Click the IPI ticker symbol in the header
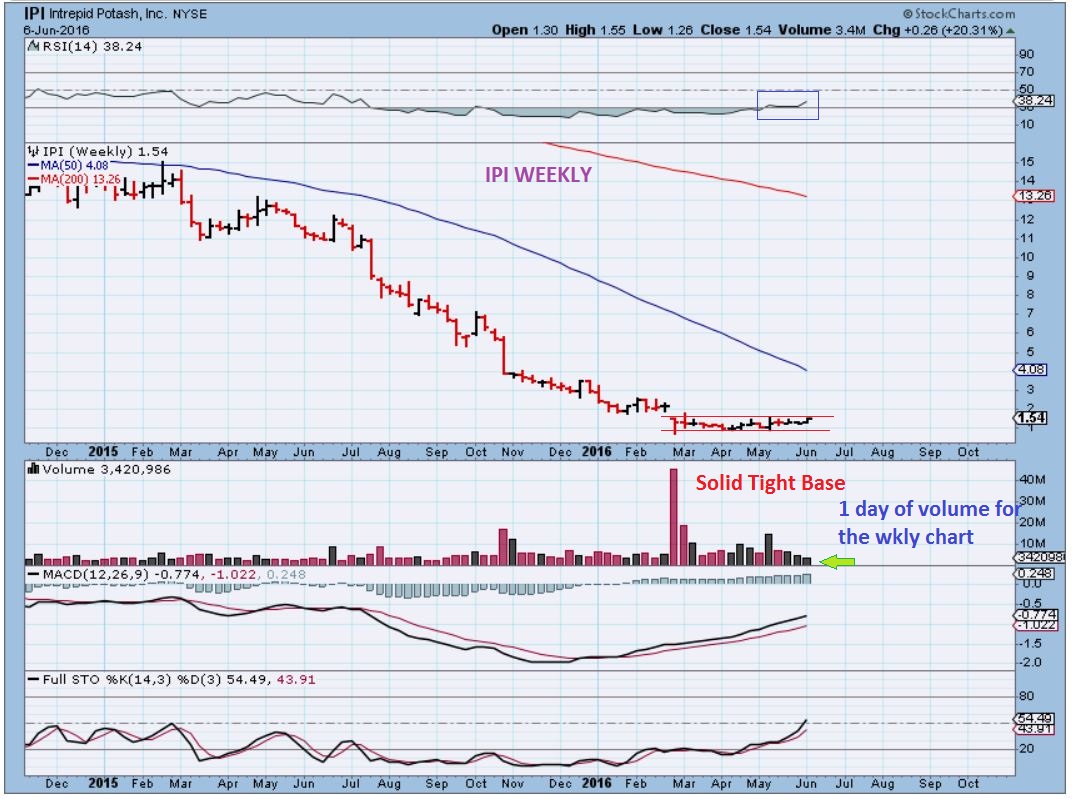Screen dimensions: 1073x799 point(34,13)
